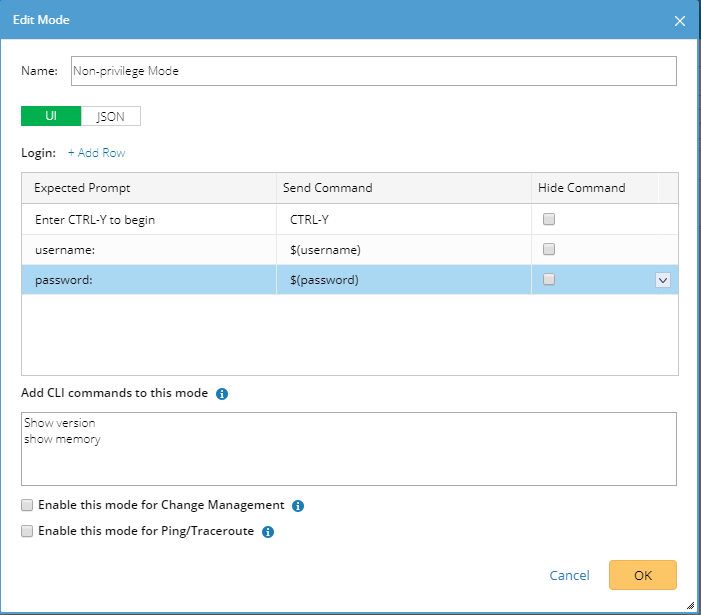The width and height of the screenshot is (701, 615).
Task: Switch to the JSON tab
Action: (111, 116)
